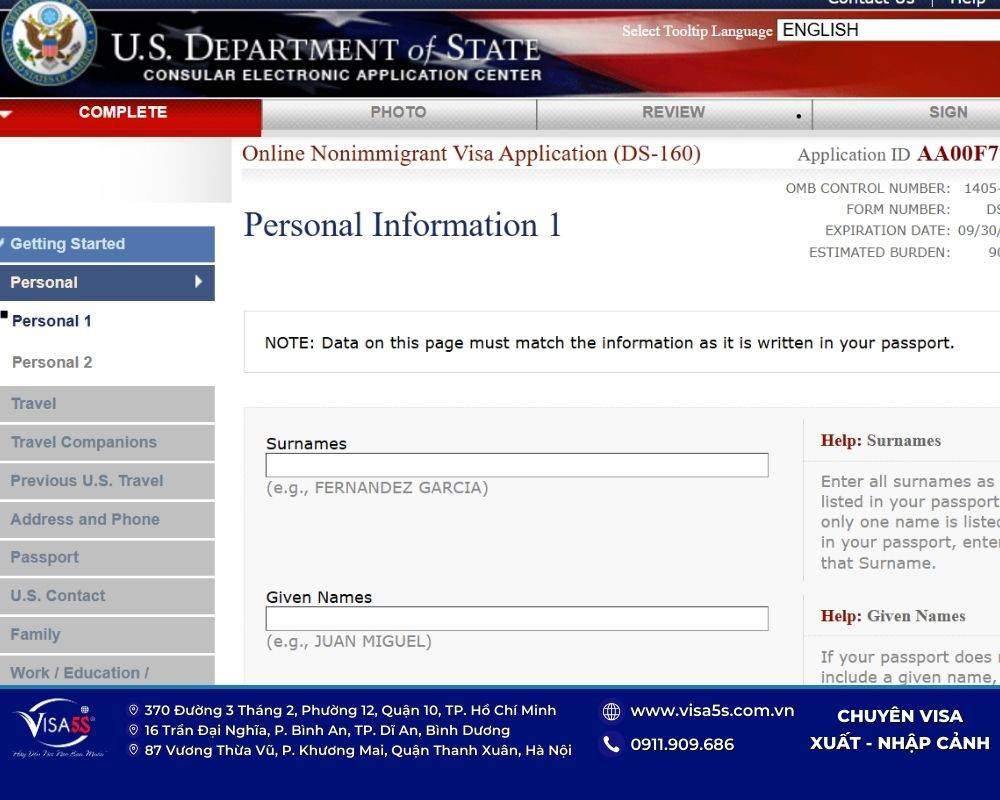Screen dimensions: 1000x800
Task: Click location pin icon for Hồ Chí Minh address
Action: pos(133,711)
